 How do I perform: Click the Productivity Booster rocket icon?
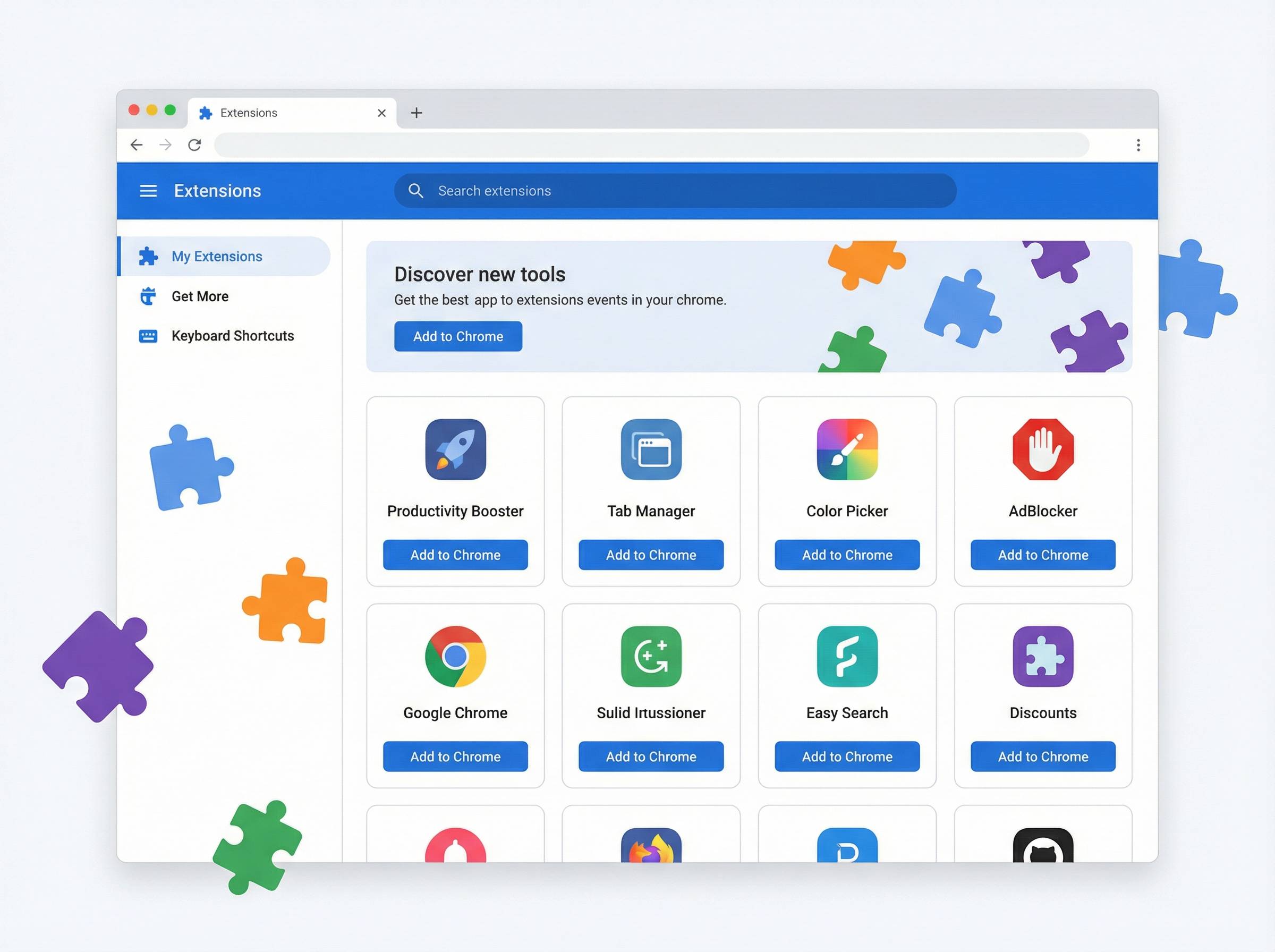click(455, 449)
